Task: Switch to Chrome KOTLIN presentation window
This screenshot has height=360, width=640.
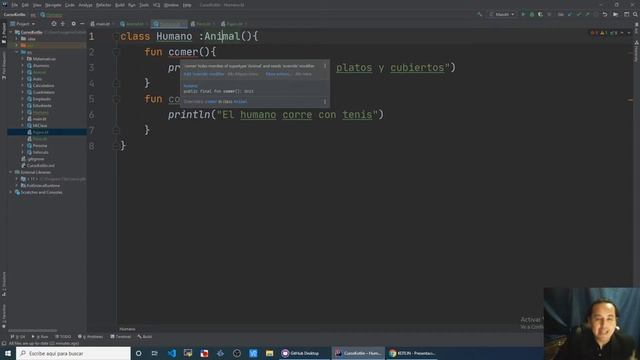Action: coord(412,353)
